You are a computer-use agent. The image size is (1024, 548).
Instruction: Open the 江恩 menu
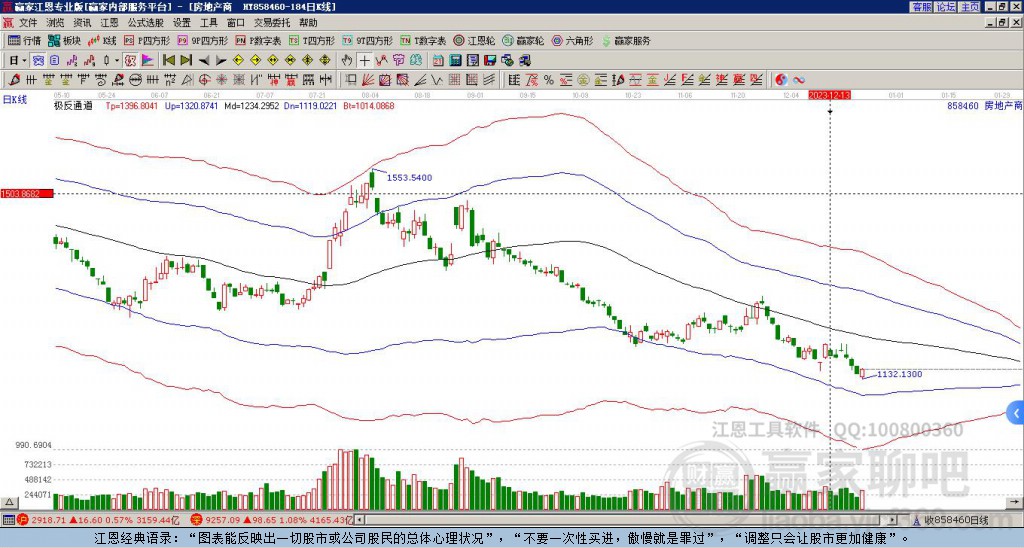point(109,23)
